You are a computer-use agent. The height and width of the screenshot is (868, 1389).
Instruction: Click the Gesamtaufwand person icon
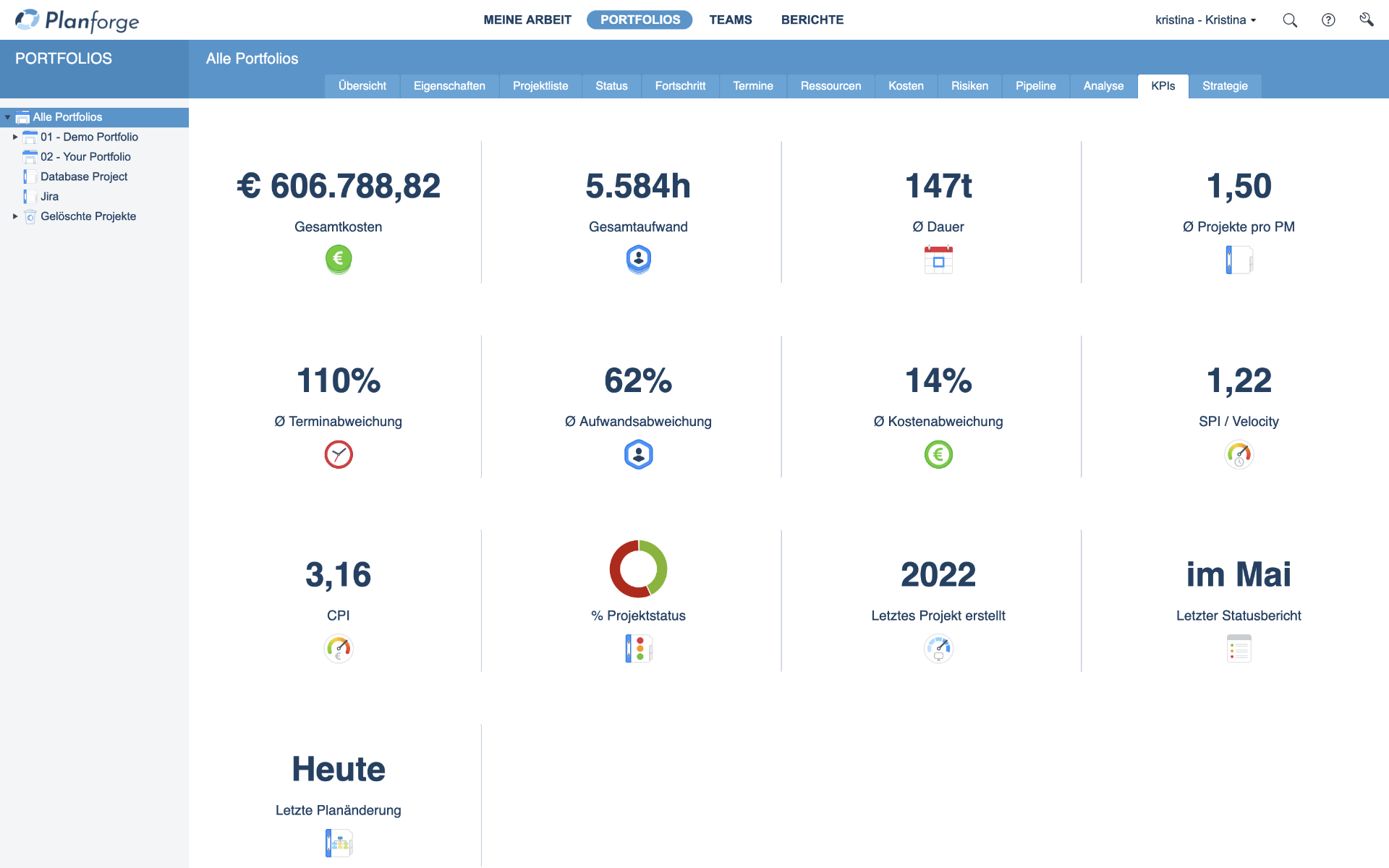(637, 258)
